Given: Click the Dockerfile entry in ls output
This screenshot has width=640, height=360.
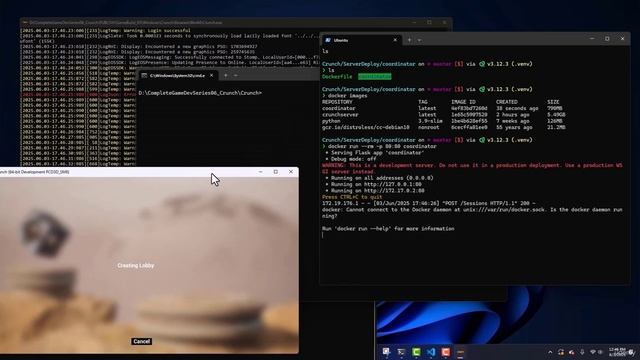Looking at the screenshot, I should [x=337, y=77].
